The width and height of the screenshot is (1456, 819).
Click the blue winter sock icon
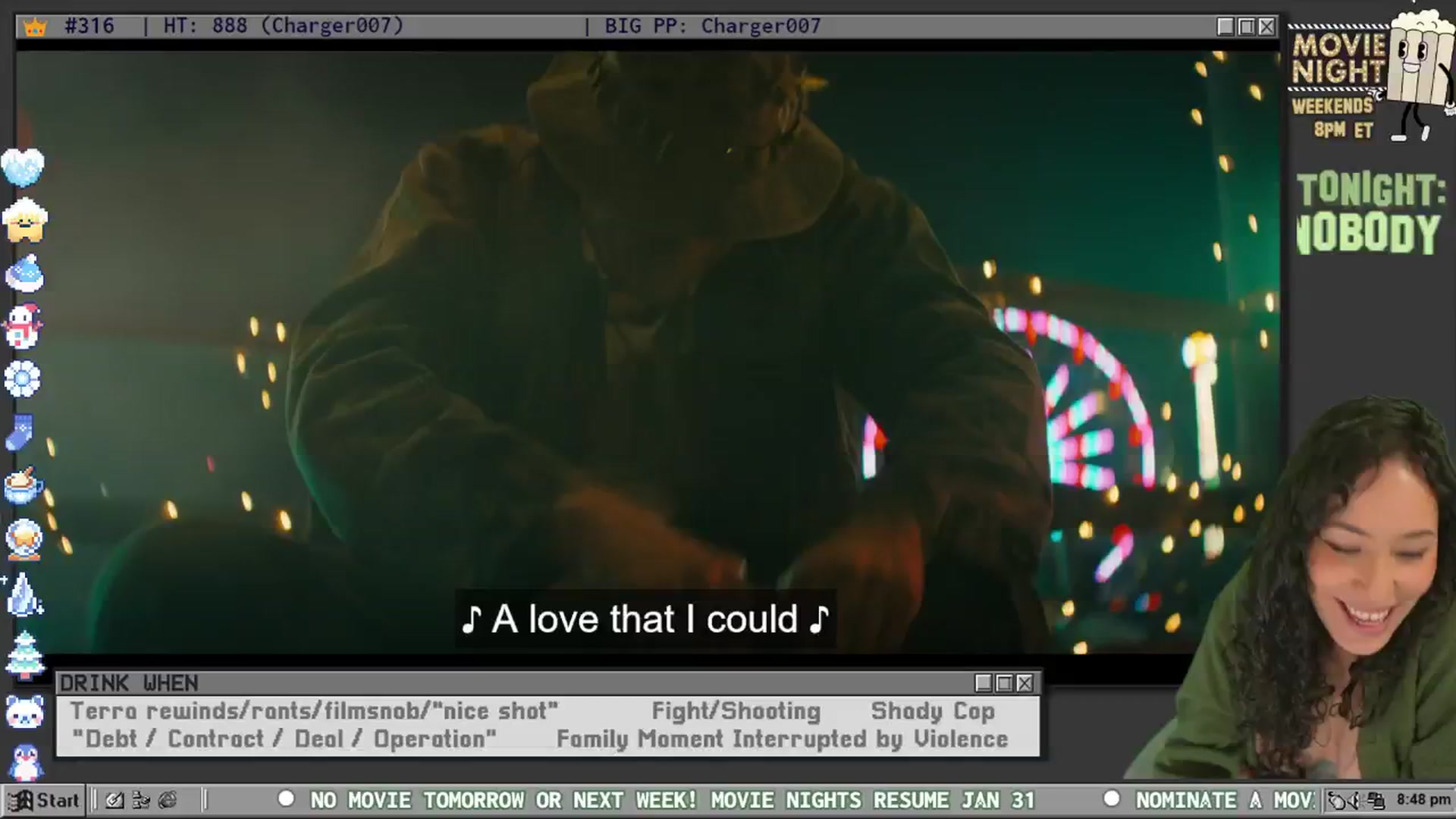click(x=20, y=433)
